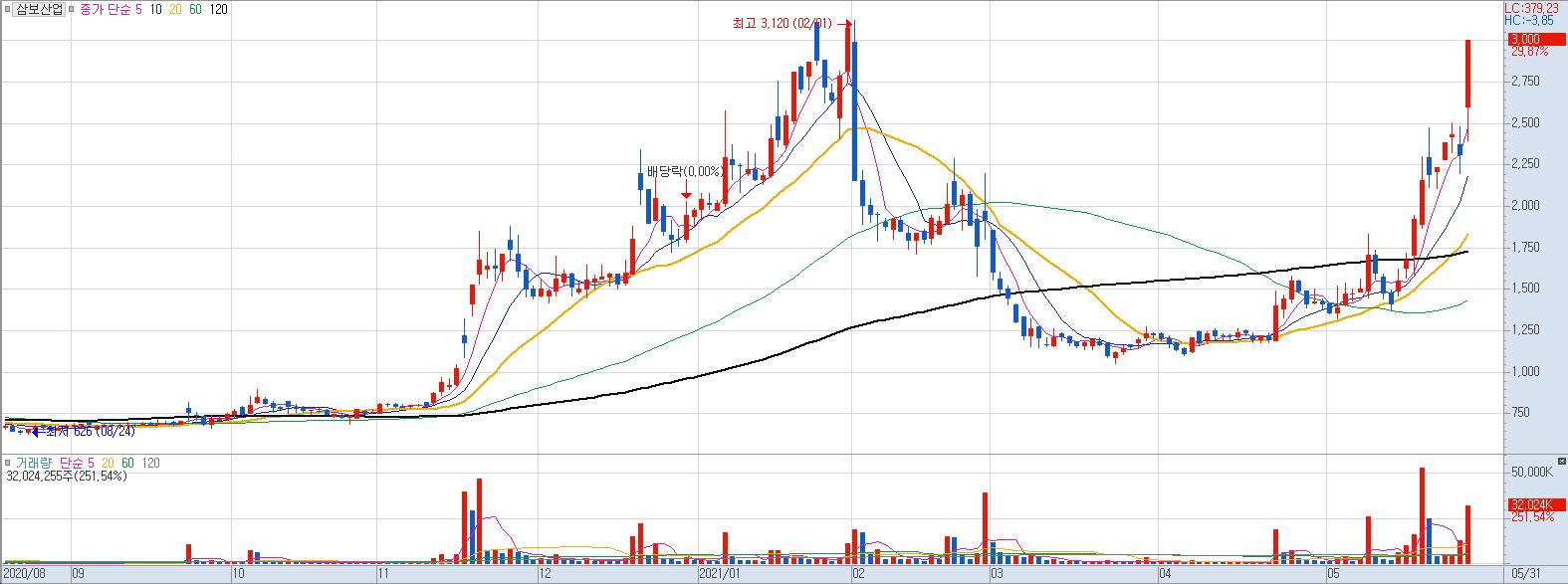Click the HC:-3.85 readout
1568x584 pixels.
point(1528,19)
